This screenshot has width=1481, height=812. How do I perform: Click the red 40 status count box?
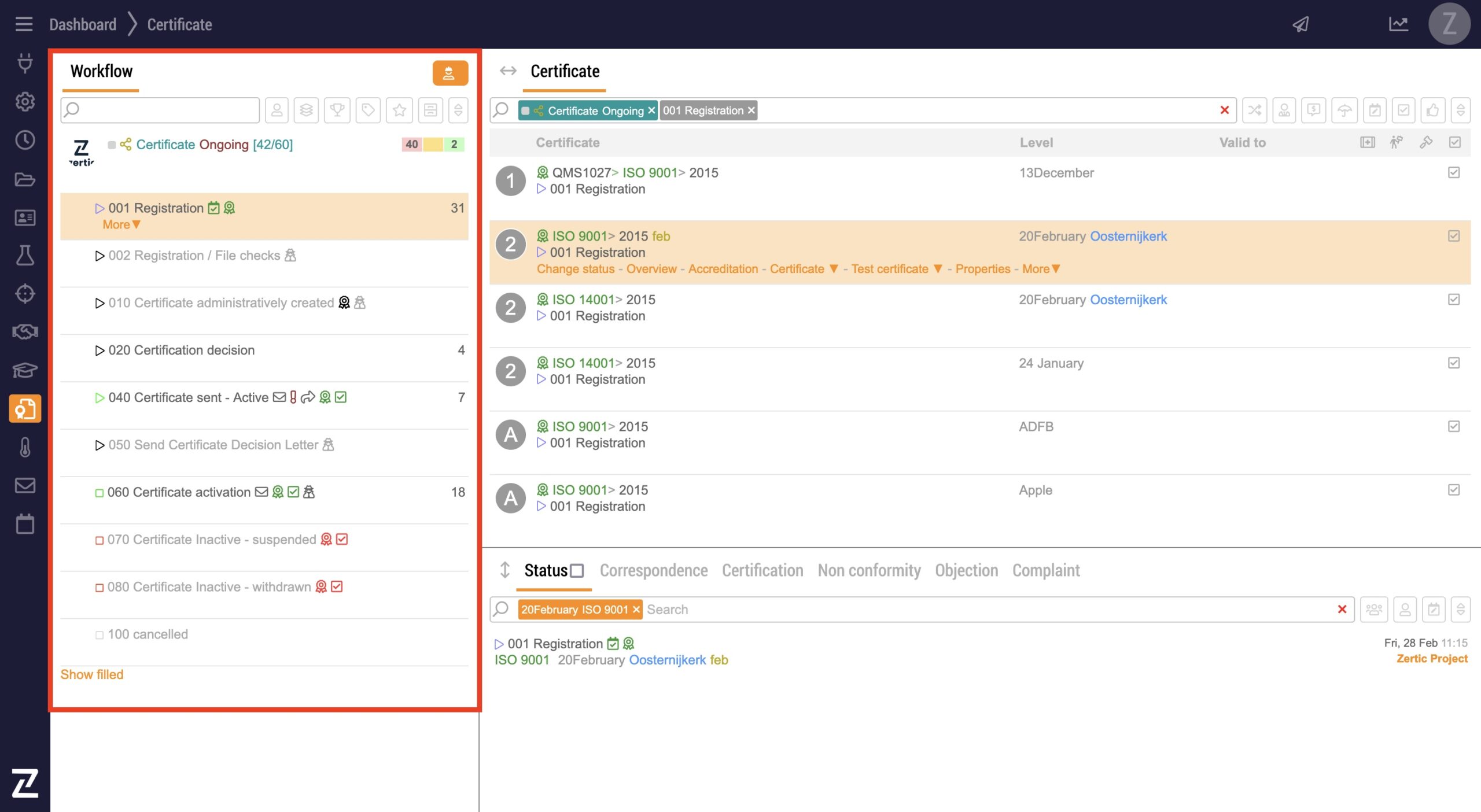(x=411, y=144)
